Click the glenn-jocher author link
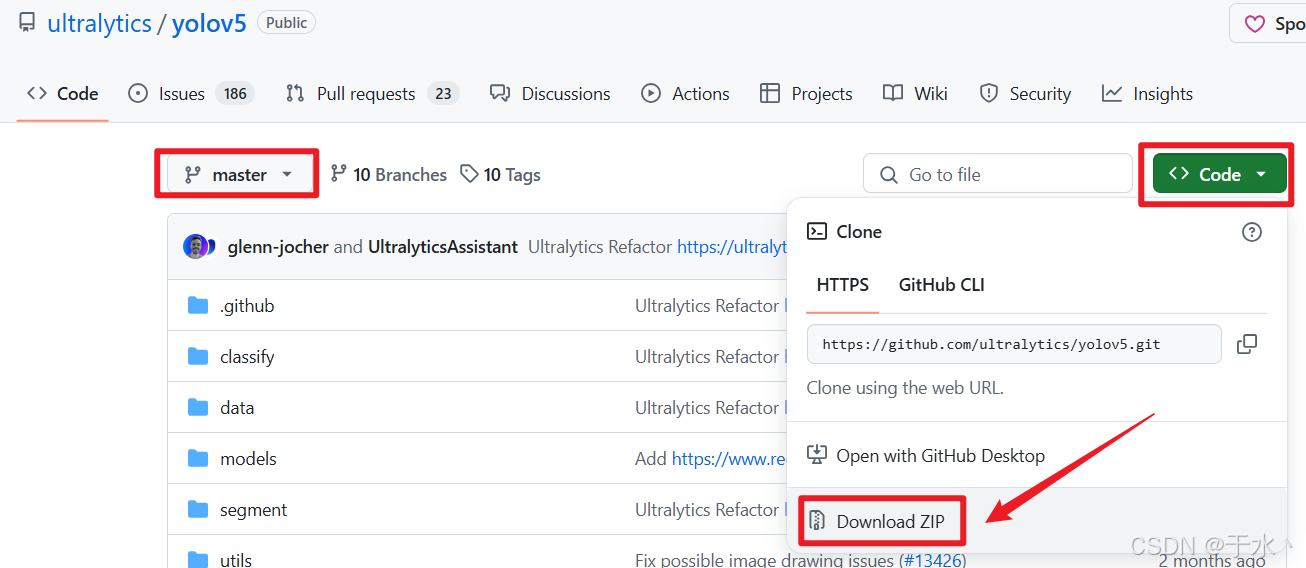Viewport: 1306px width, 568px height. point(278,246)
